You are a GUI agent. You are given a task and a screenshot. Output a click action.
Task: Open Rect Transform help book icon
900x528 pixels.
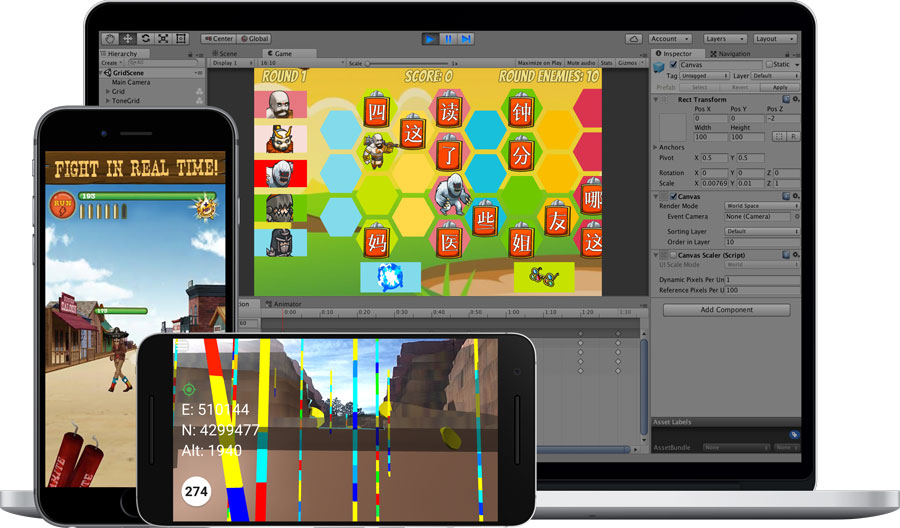coord(786,99)
